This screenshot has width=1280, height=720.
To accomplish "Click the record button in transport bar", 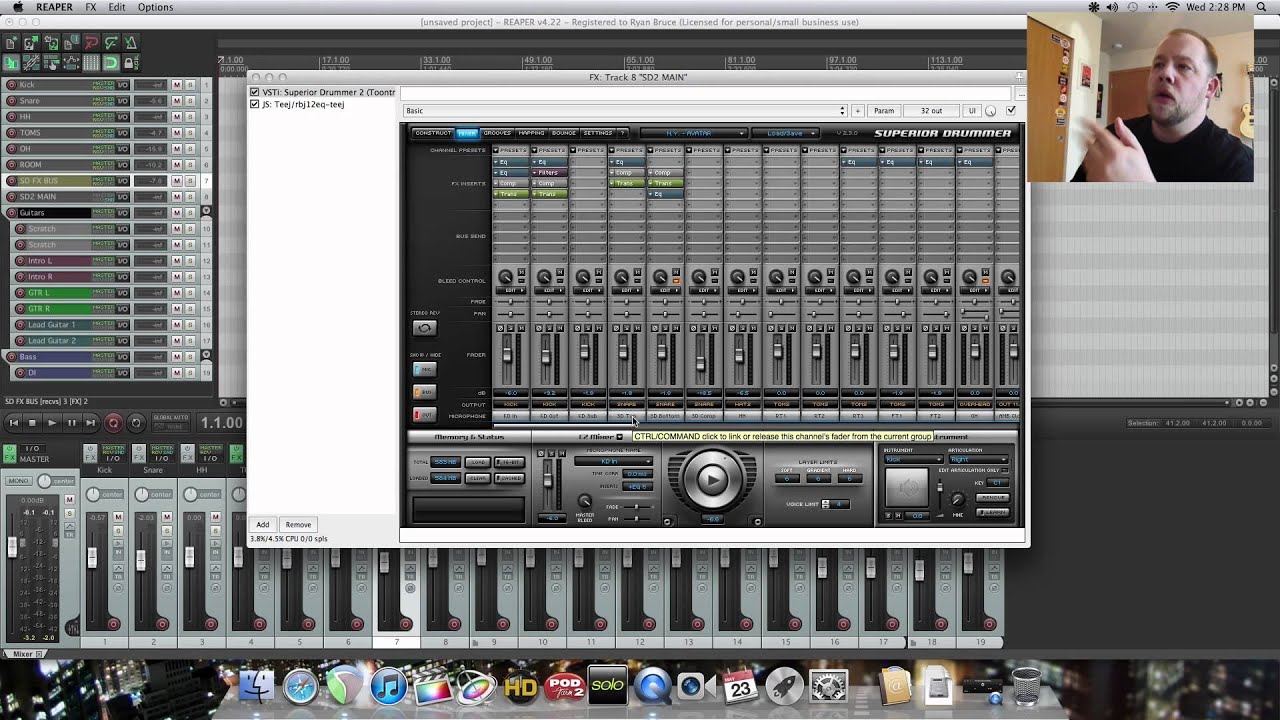I will pos(113,423).
